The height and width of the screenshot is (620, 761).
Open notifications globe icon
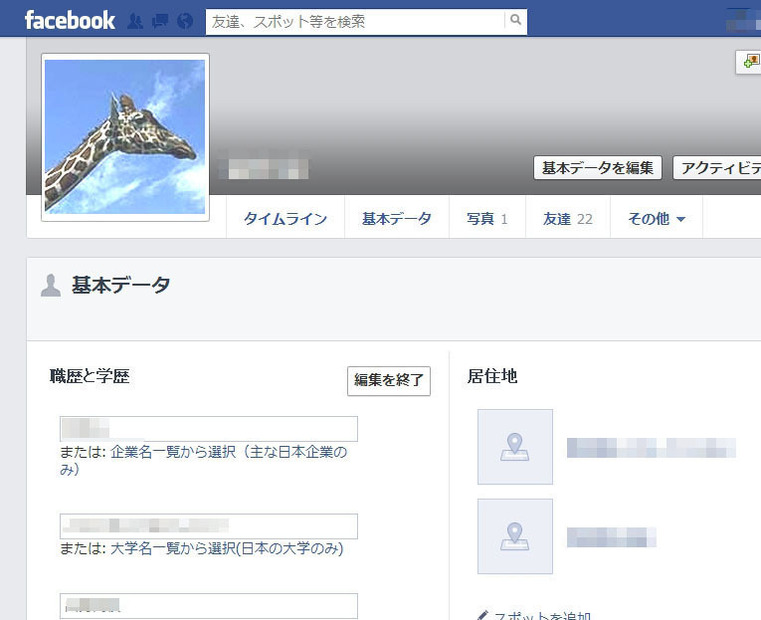pos(185,21)
